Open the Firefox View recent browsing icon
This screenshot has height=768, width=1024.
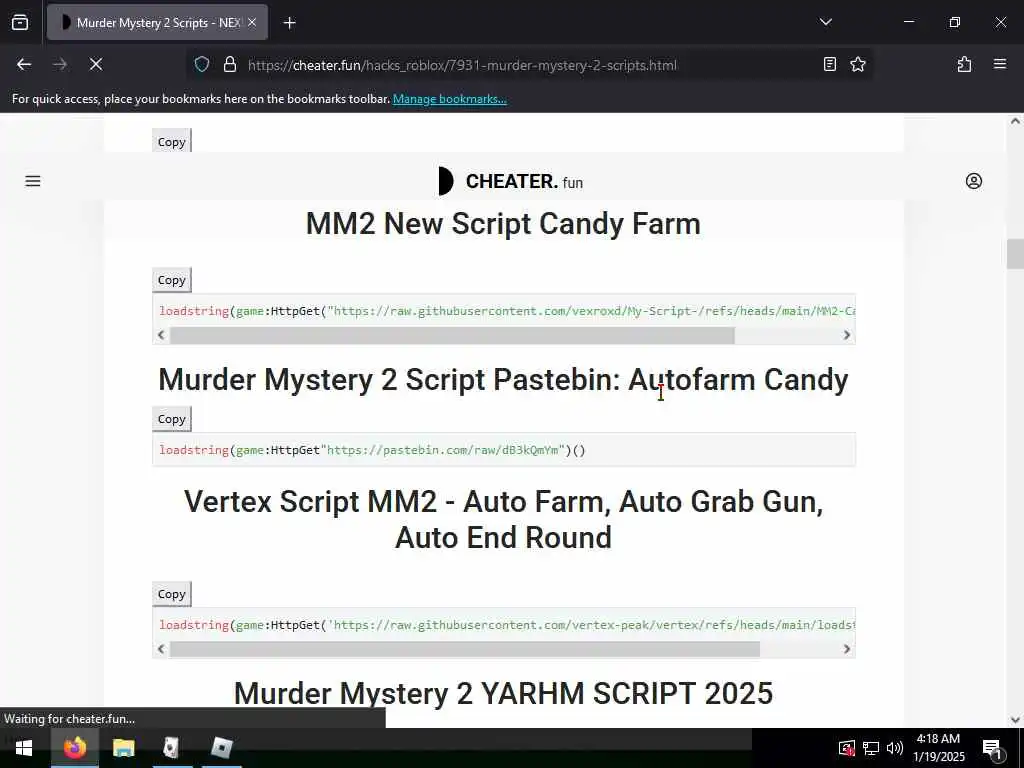[20, 22]
